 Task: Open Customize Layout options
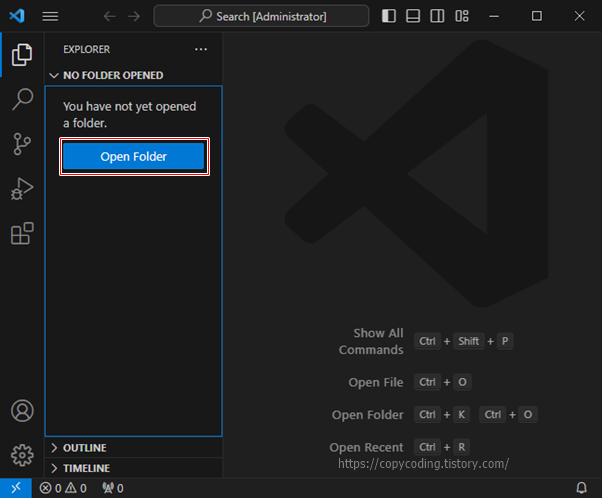[462, 16]
